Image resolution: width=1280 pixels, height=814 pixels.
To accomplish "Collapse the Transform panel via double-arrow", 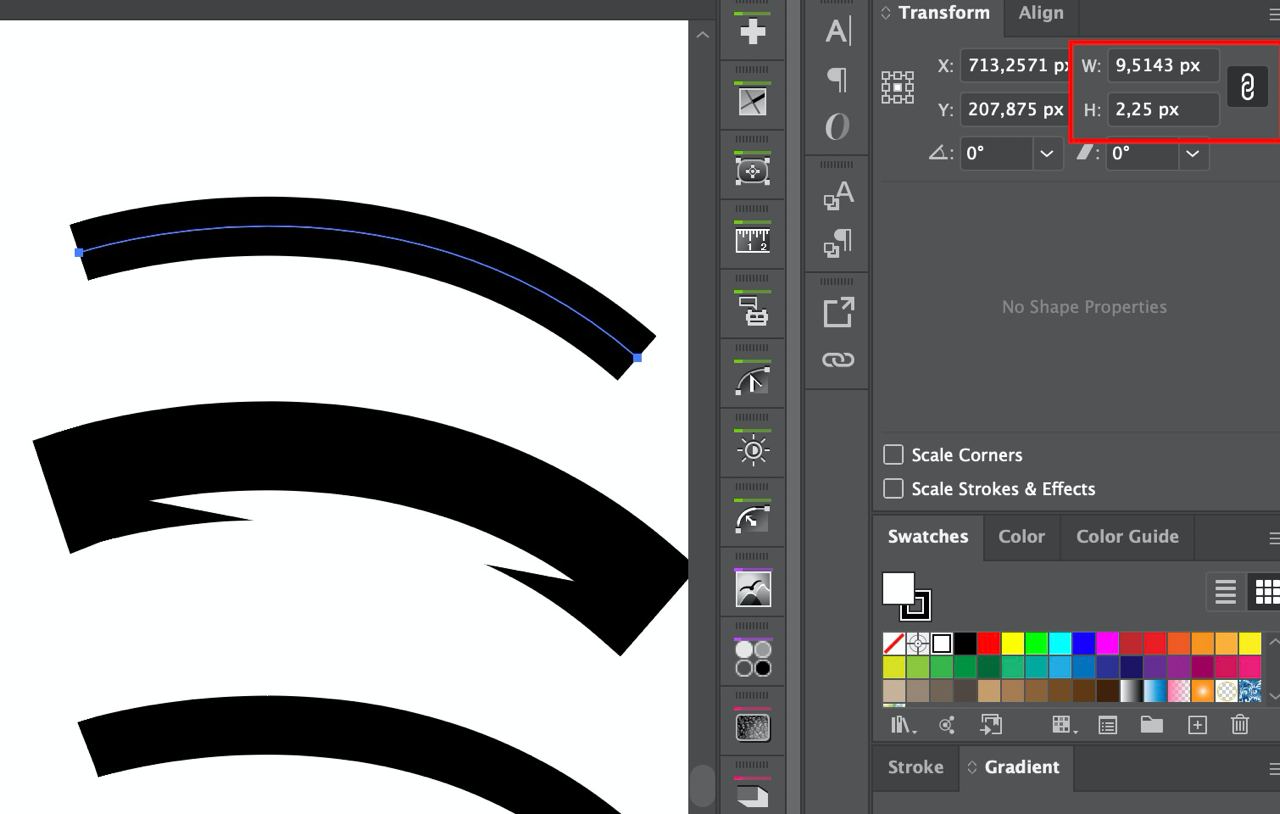I will 886,13.
